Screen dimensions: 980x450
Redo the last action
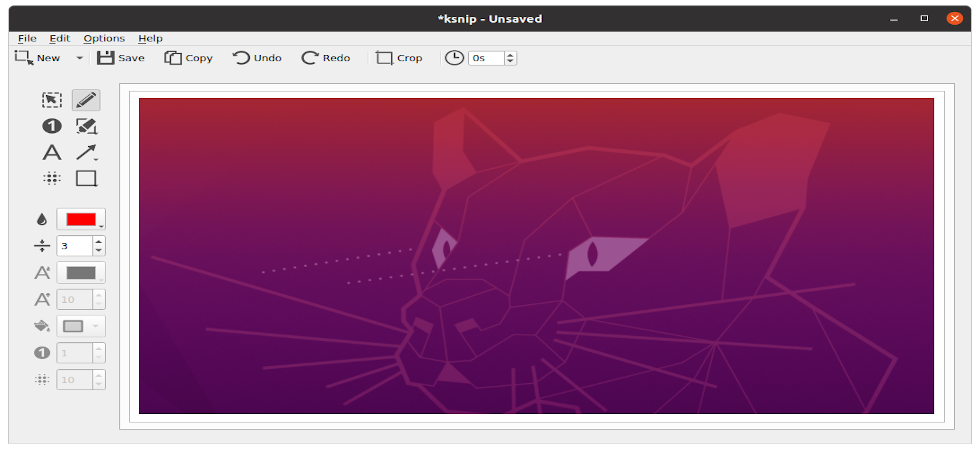point(326,58)
